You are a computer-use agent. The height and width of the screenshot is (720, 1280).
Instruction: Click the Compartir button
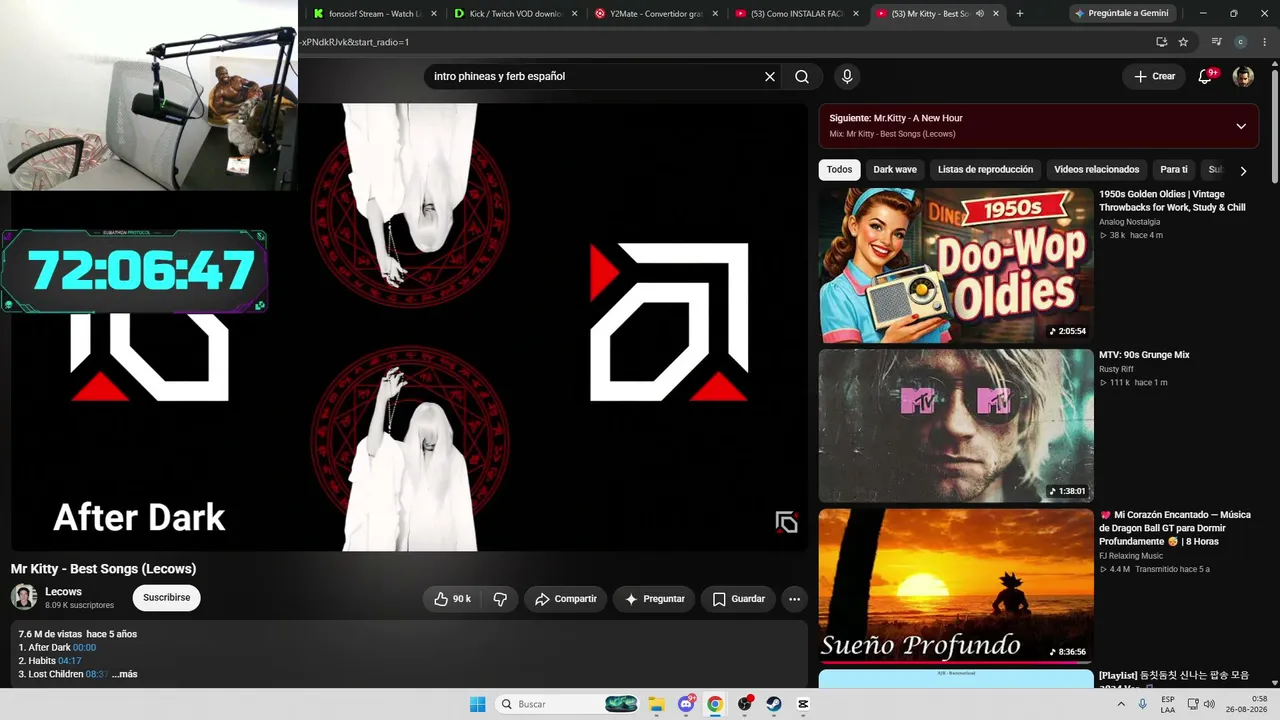[565, 599]
